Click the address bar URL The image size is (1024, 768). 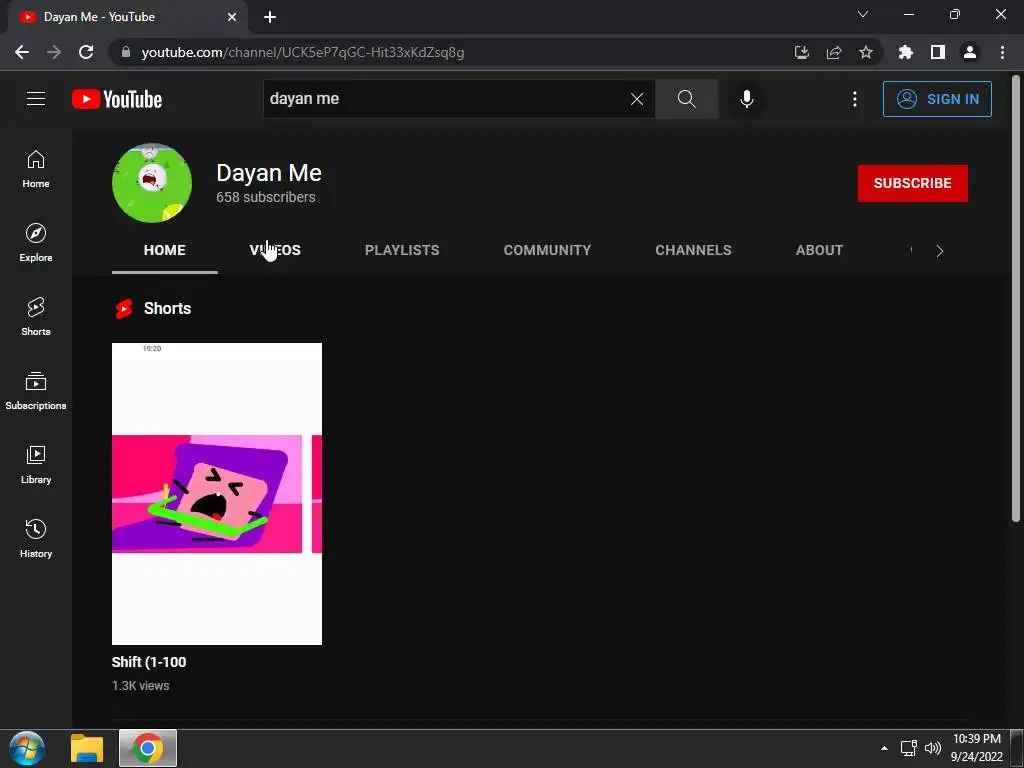point(303,52)
